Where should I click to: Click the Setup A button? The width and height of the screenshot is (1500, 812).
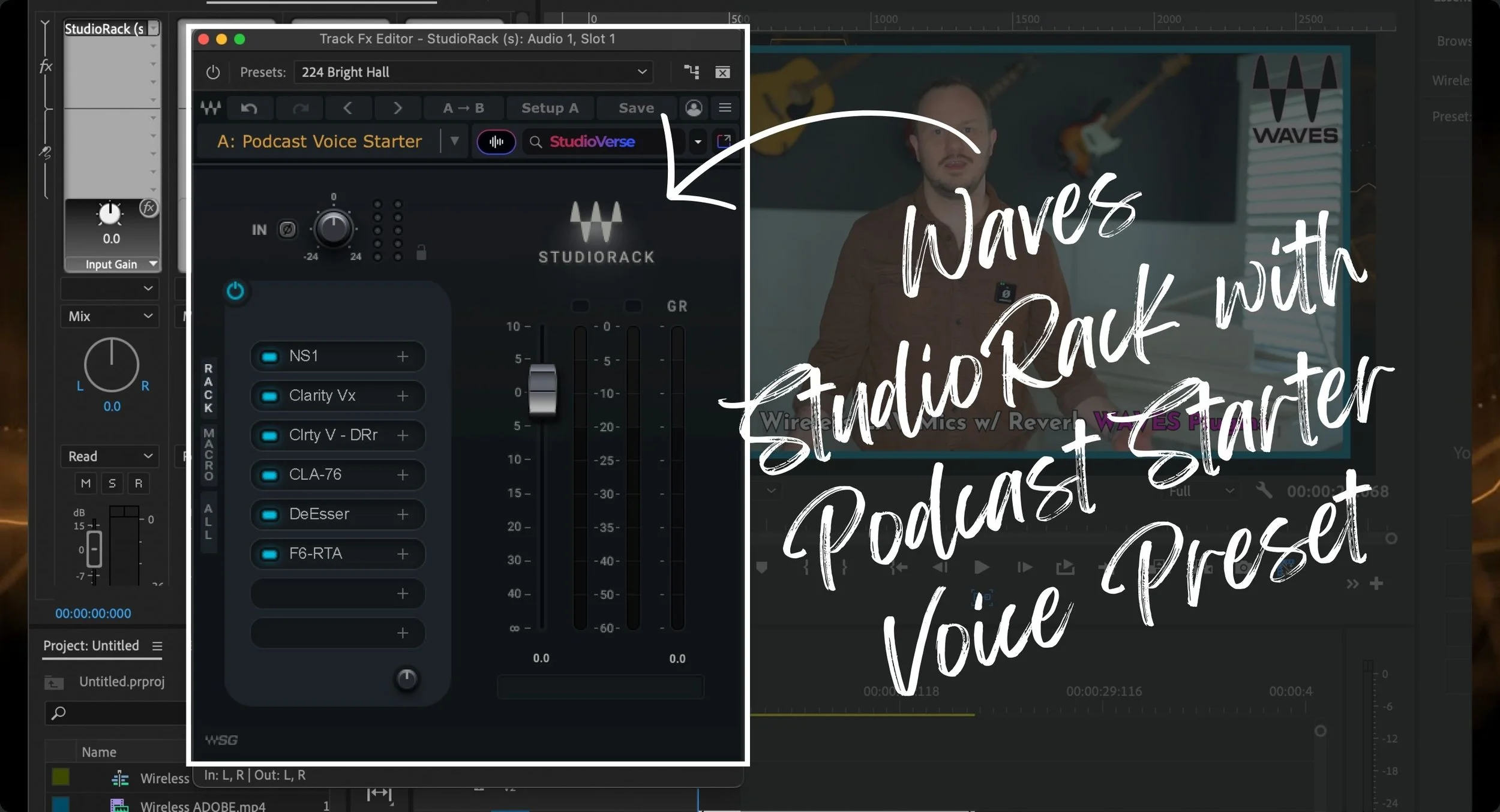[x=550, y=108]
